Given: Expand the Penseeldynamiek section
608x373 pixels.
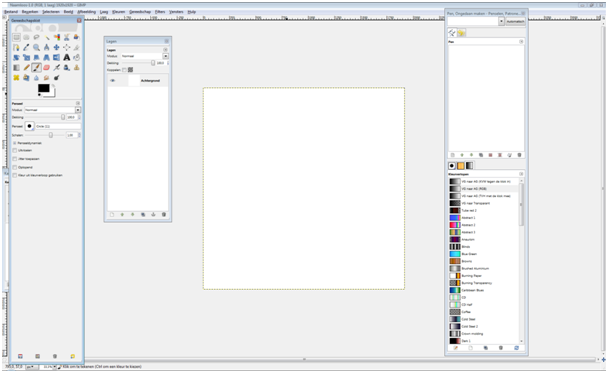Looking at the screenshot, I should [15, 143].
